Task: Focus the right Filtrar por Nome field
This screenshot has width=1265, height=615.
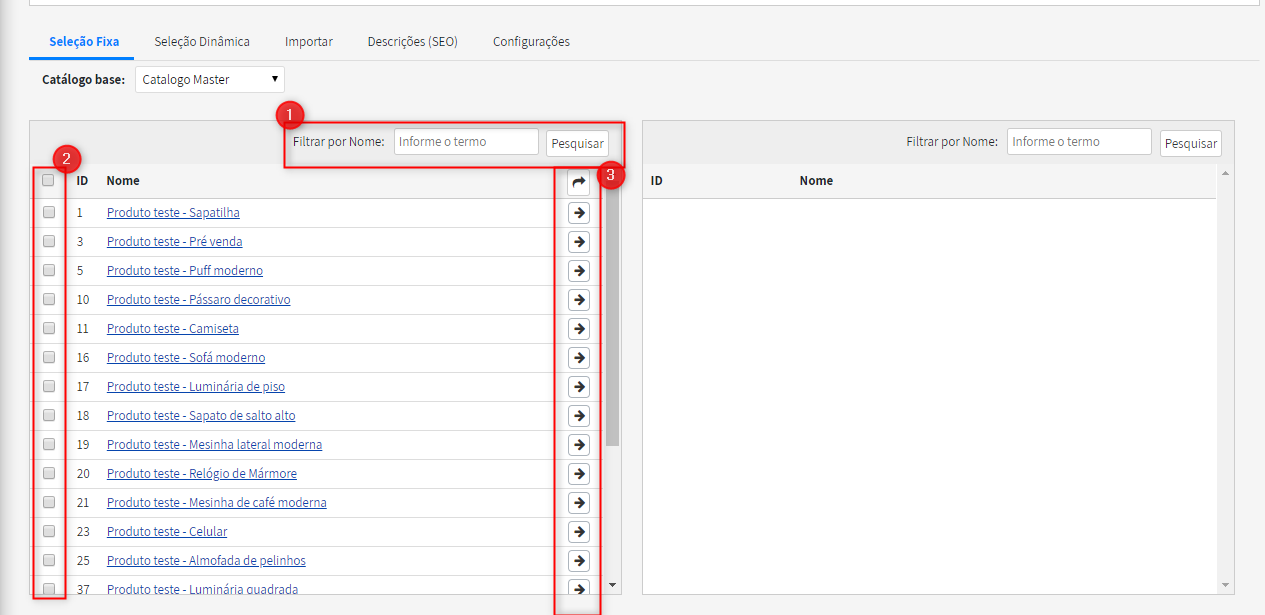Action: [1080, 142]
